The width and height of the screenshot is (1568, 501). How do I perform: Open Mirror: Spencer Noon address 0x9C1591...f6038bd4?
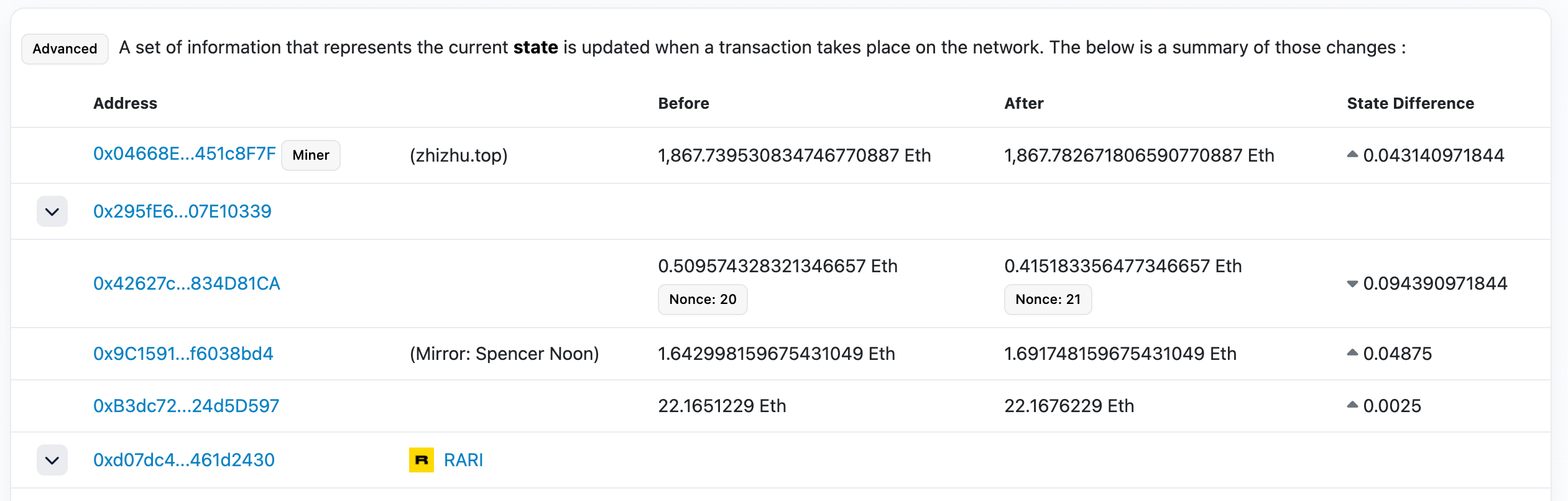(183, 354)
